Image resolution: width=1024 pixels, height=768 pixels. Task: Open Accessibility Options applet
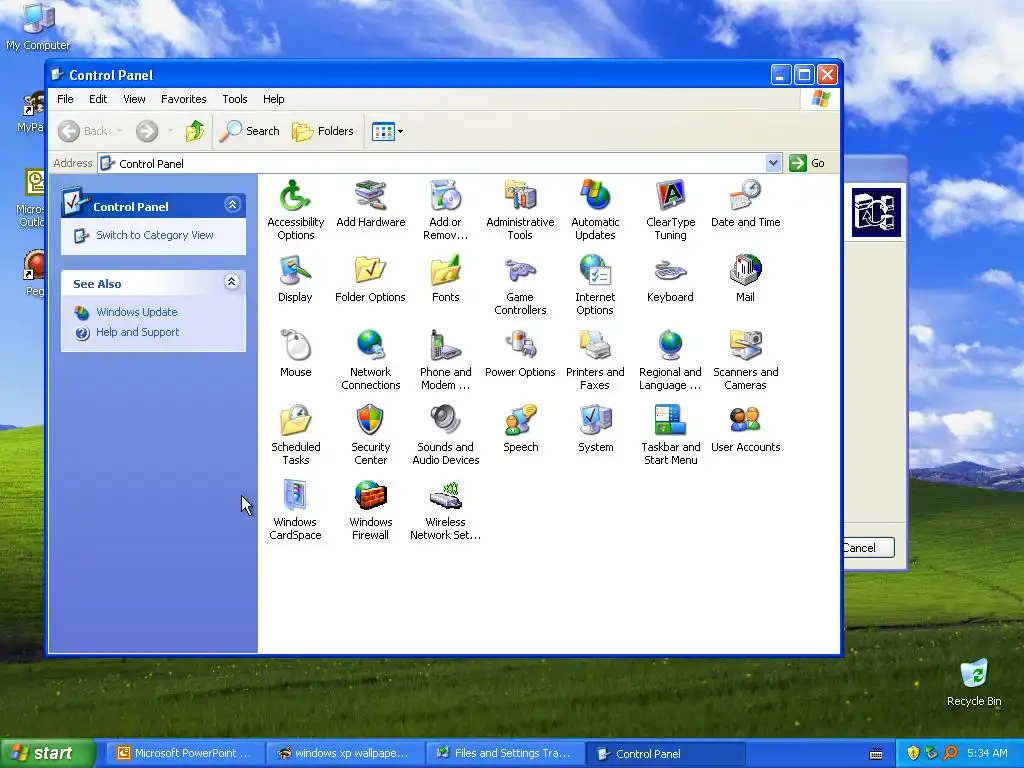[295, 196]
